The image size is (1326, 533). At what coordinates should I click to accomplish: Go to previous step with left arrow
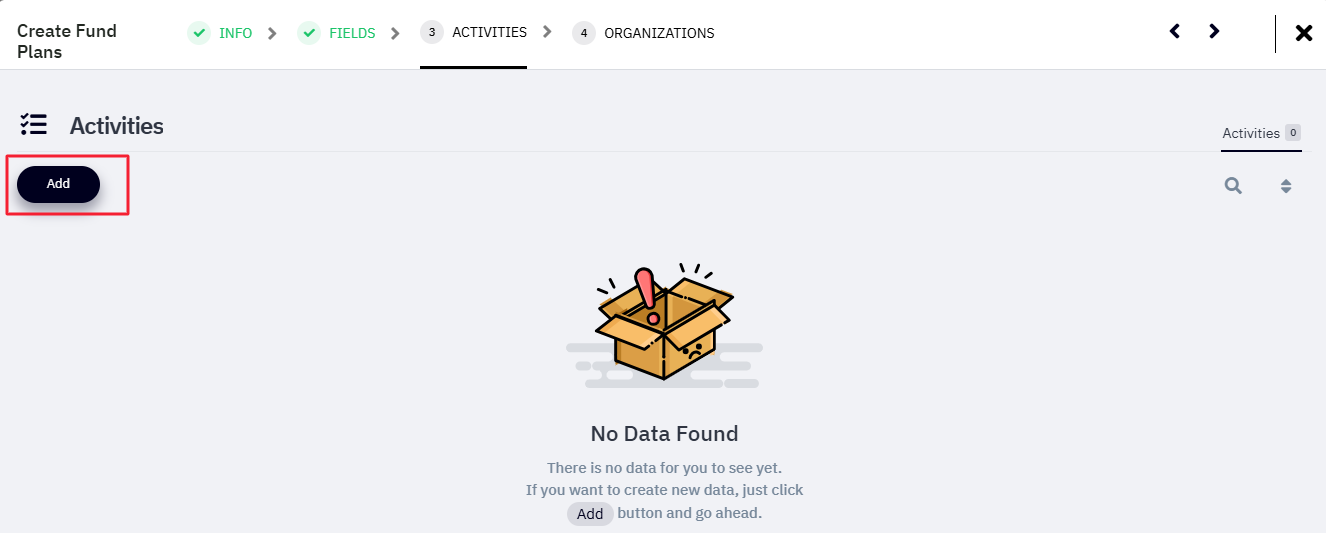tap(1175, 31)
